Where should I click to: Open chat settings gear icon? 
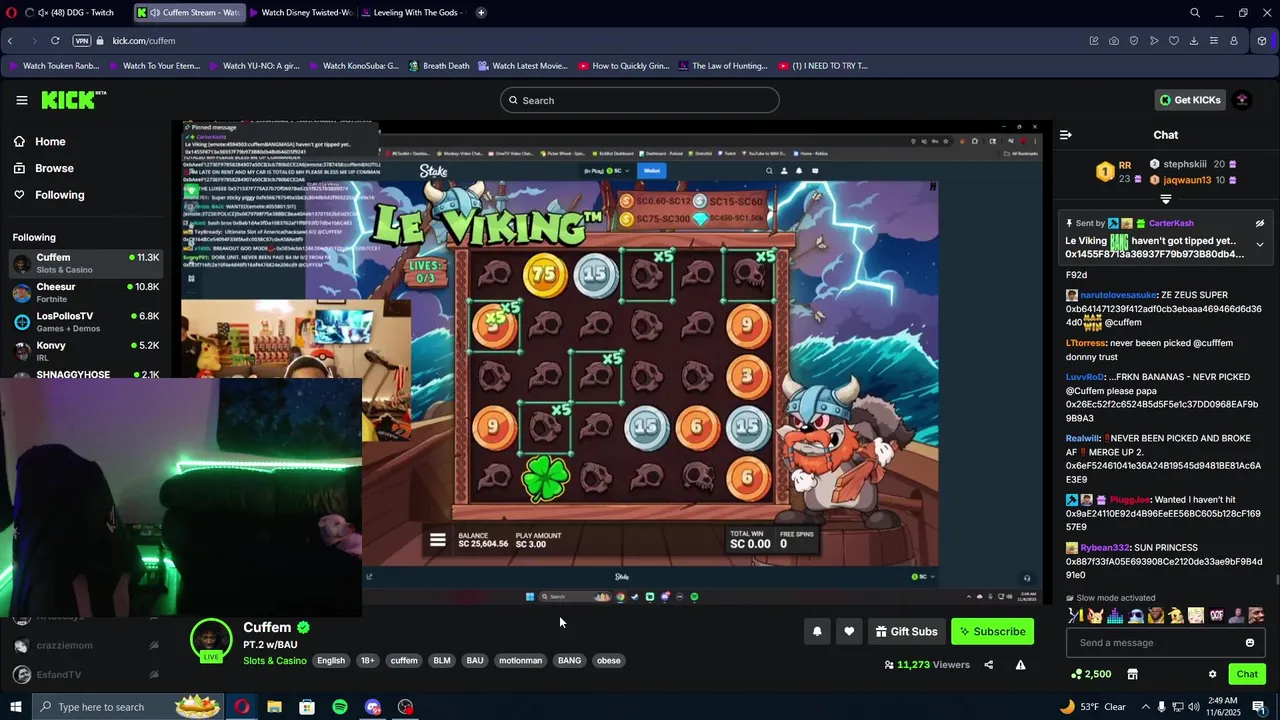coord(1212,674)
